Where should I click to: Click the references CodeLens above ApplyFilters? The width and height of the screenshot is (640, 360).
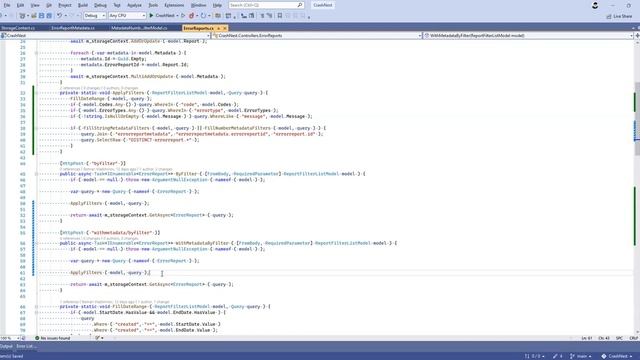99,88
